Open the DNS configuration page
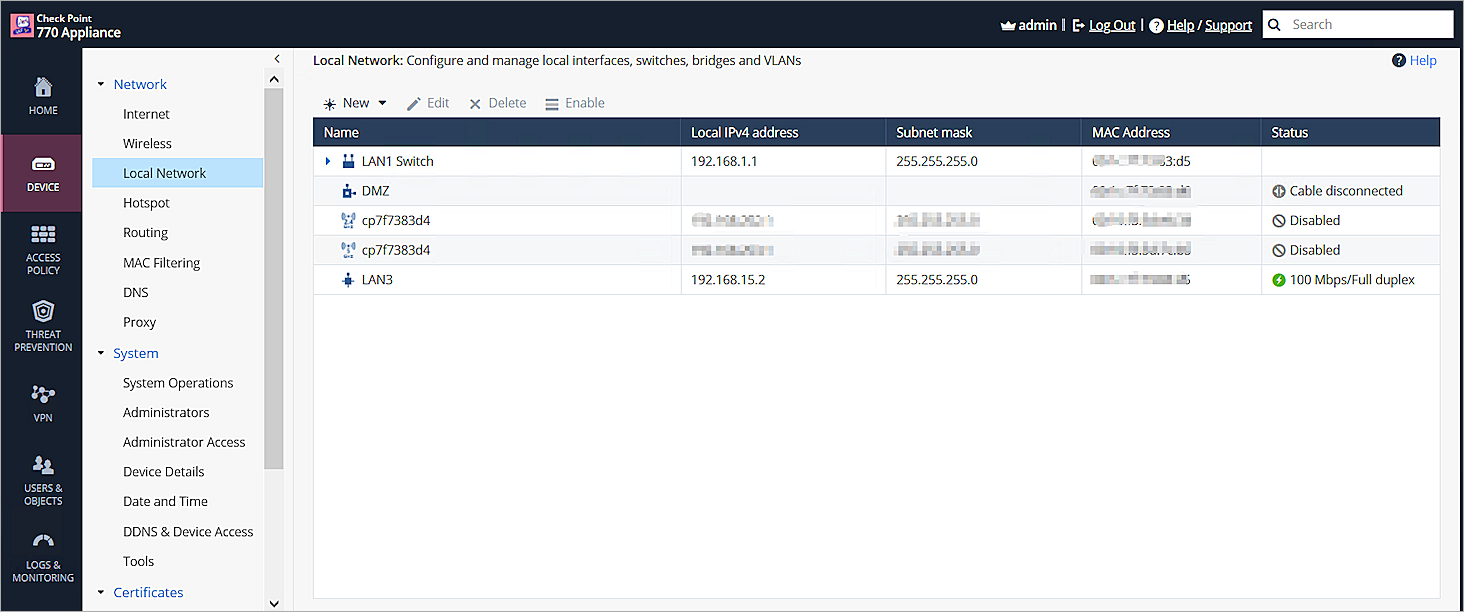This screenshot has width=1464, height=612. 135,292
